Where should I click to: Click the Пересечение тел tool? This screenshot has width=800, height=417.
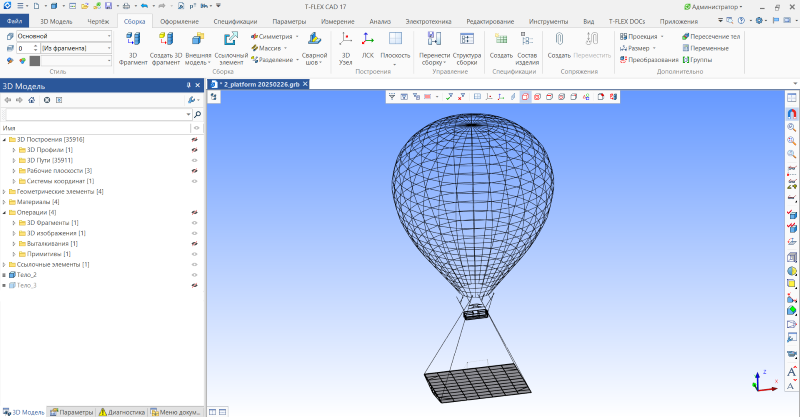pyautogui.click(x=710, y=35)
